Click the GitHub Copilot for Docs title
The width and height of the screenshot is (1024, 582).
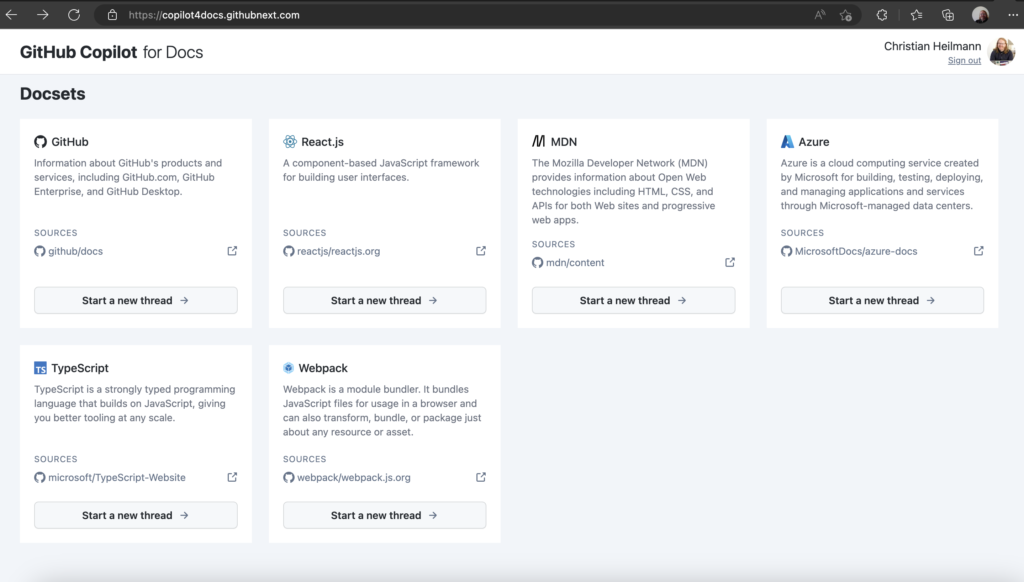[x=111, y=52]
